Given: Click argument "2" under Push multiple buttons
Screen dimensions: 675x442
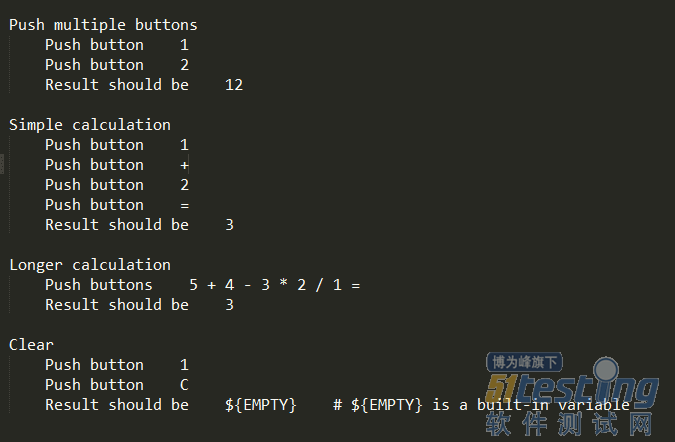Looking at the screenshot, I should pos(185,65).
